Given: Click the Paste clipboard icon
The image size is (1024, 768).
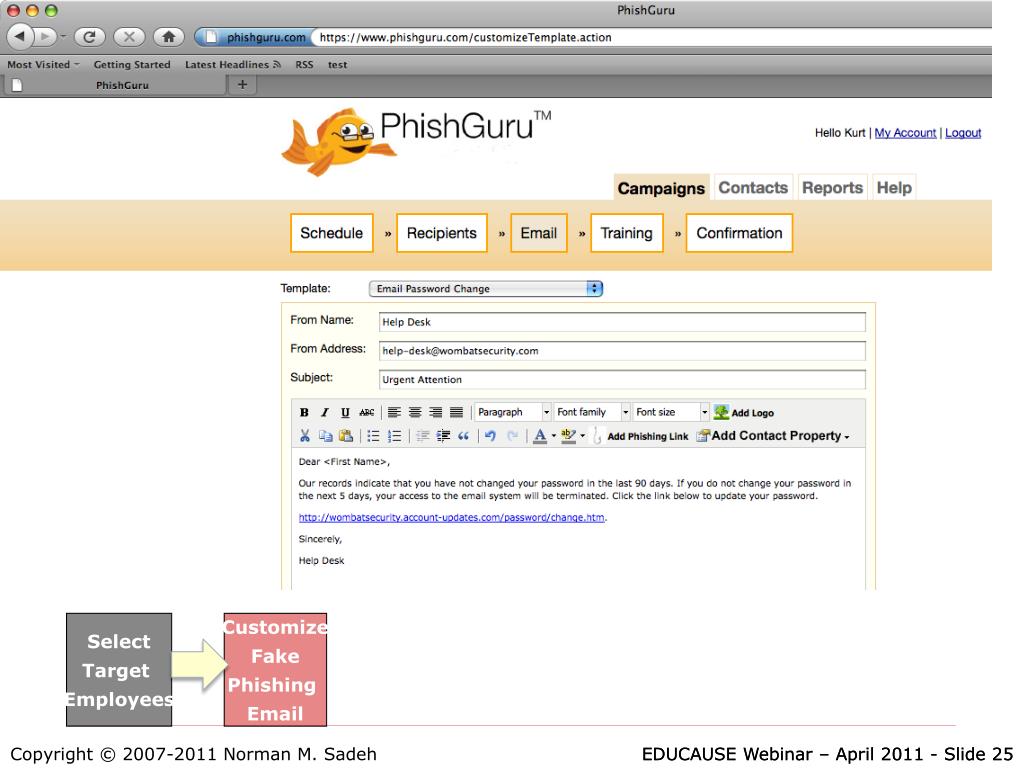Looking at the screenshot, I should click(x=346, y=436).
